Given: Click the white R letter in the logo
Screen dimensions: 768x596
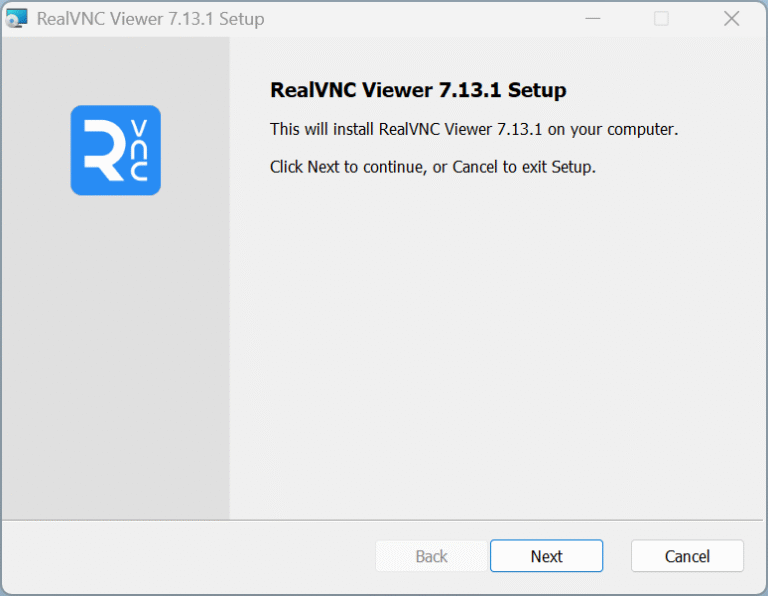Looking at the screenshot, I should (101, 152).
